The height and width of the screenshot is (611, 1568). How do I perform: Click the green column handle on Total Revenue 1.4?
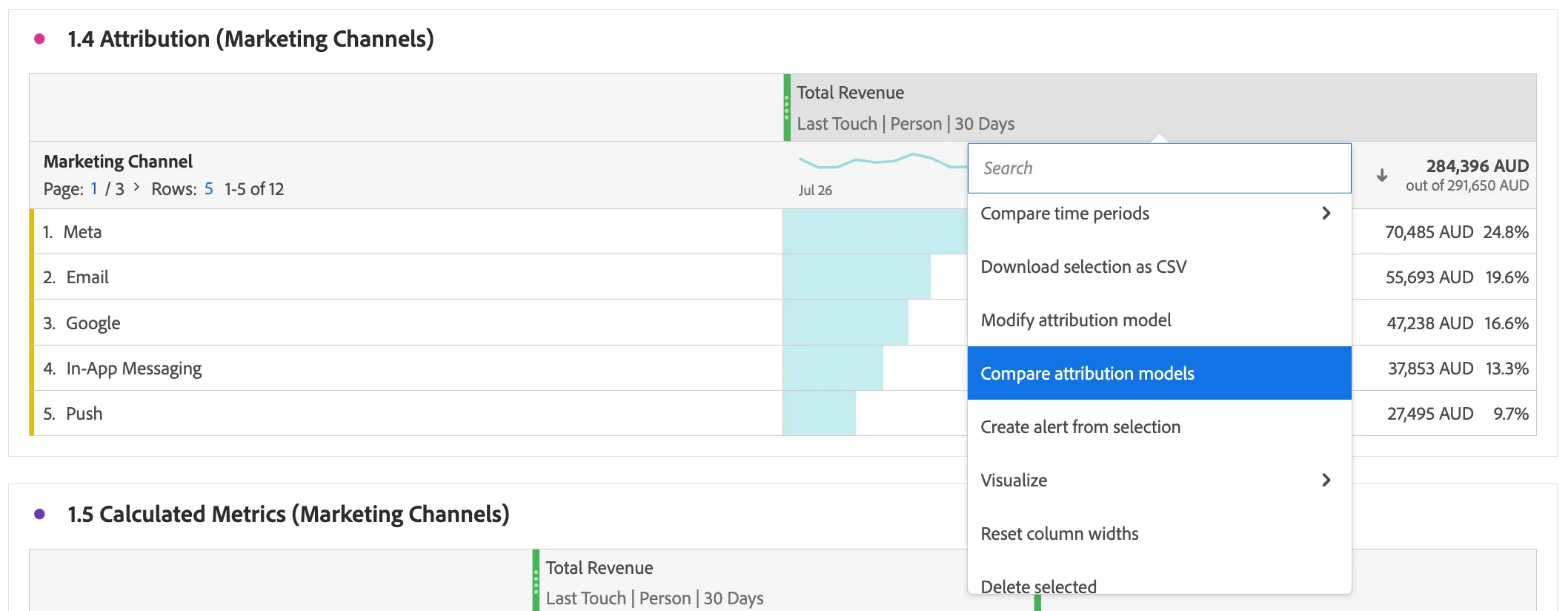tap(787, 108)
